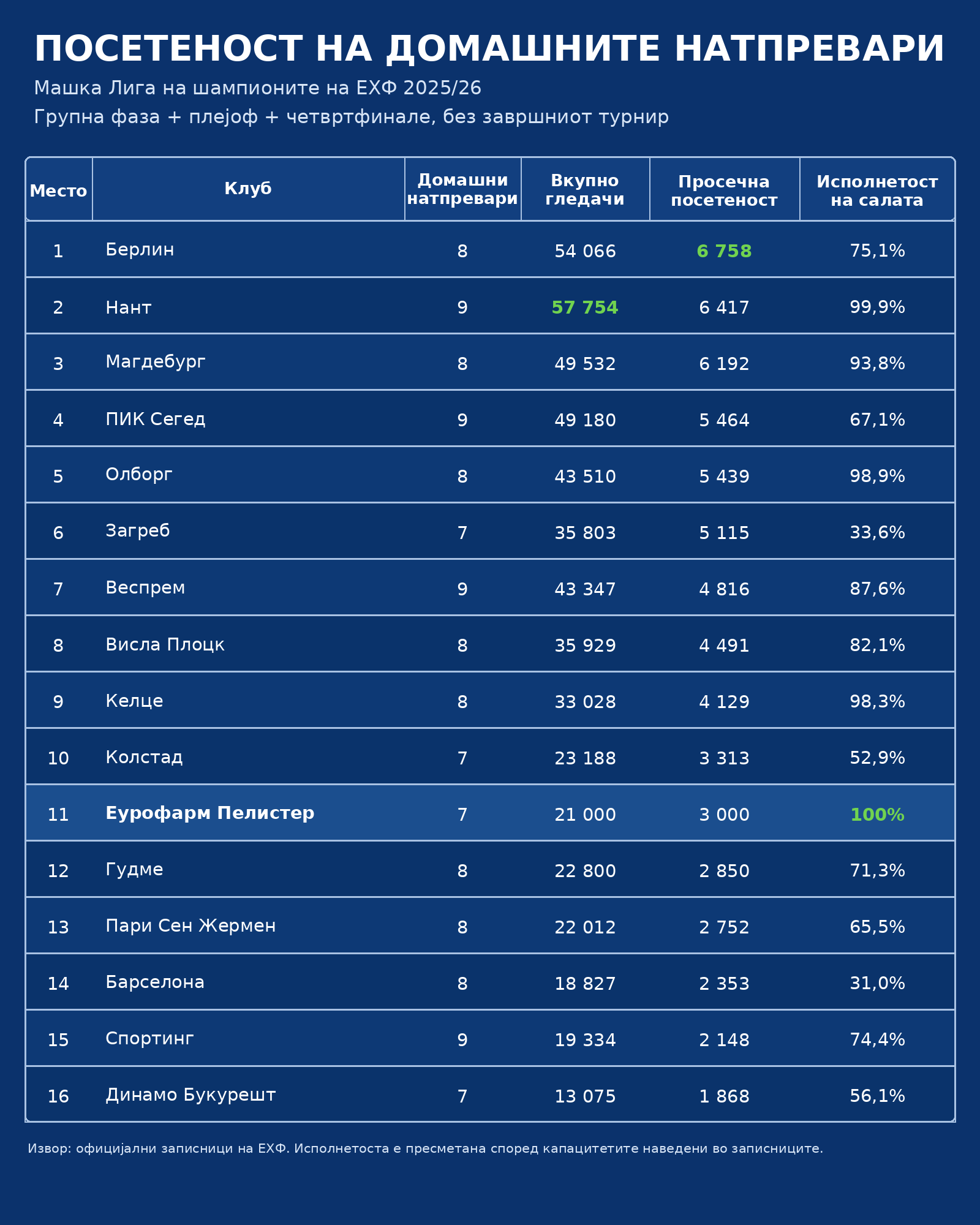This screenshot has width=980, height=1225.
Task: Click club name "Гудме"
Action: 134,870
